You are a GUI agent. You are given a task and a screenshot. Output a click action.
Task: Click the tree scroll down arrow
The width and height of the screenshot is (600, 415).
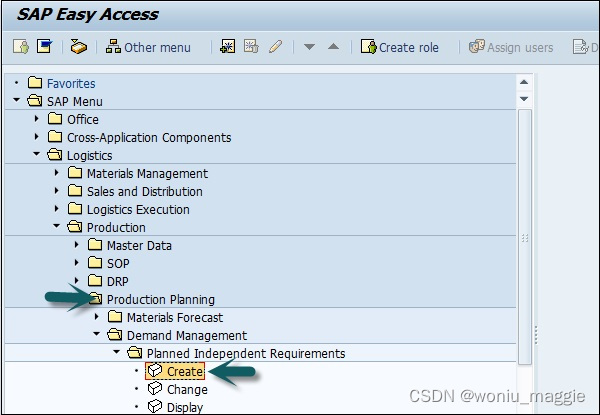click(x=524, y=99)
